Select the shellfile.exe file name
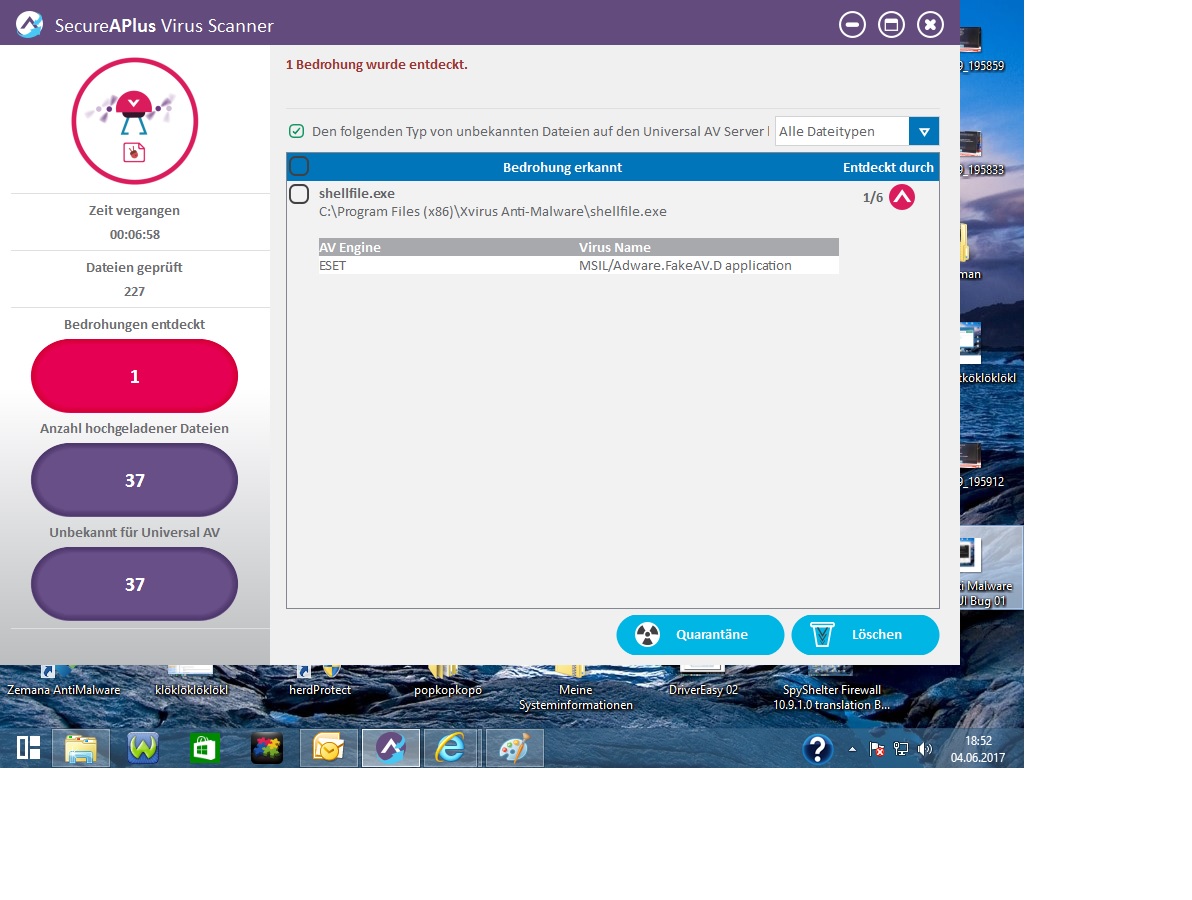 (357, 194)
